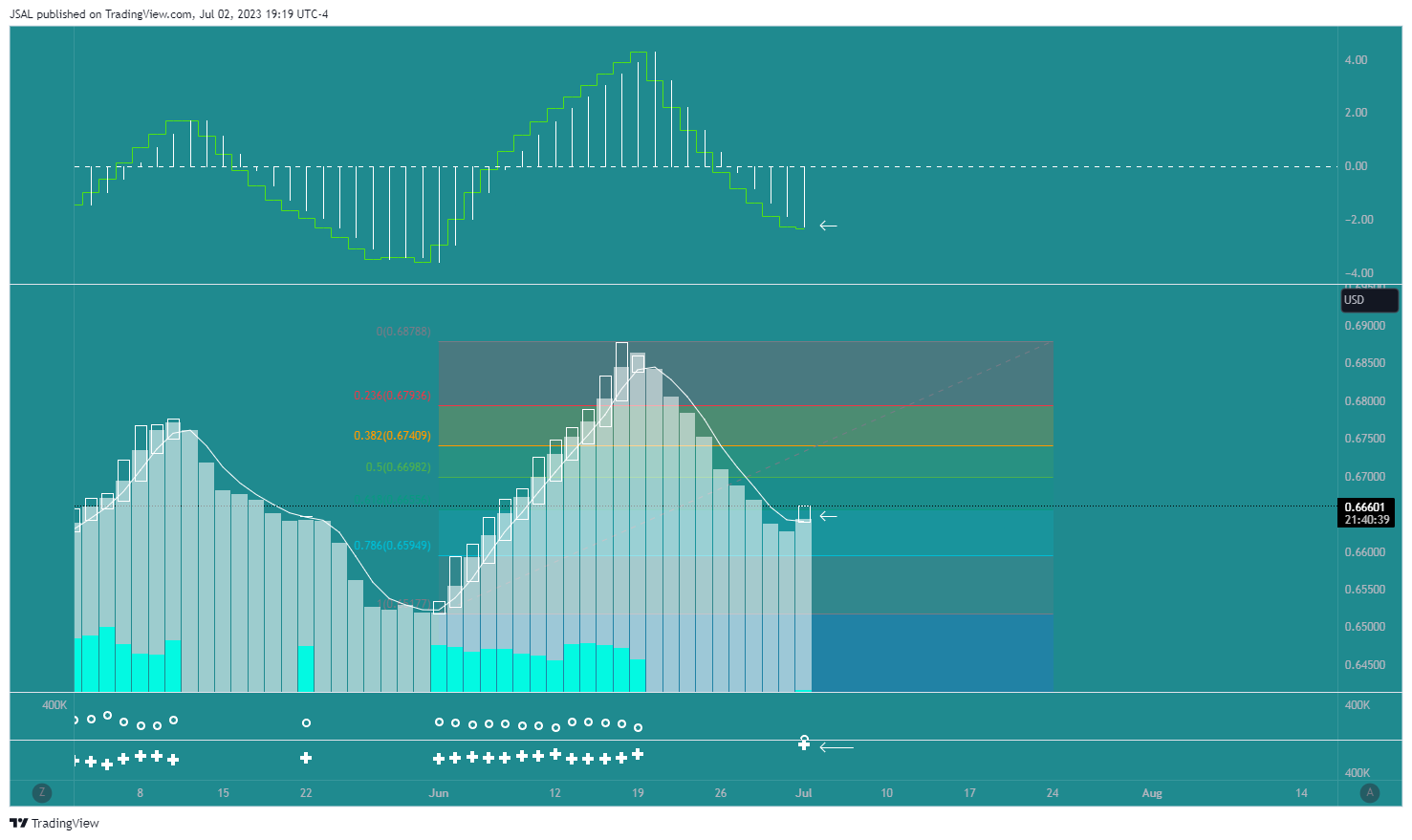Screen dimensions: 1412x840
Task: Click 2.00 on the oscillator scale
Action: [1356, 113]
